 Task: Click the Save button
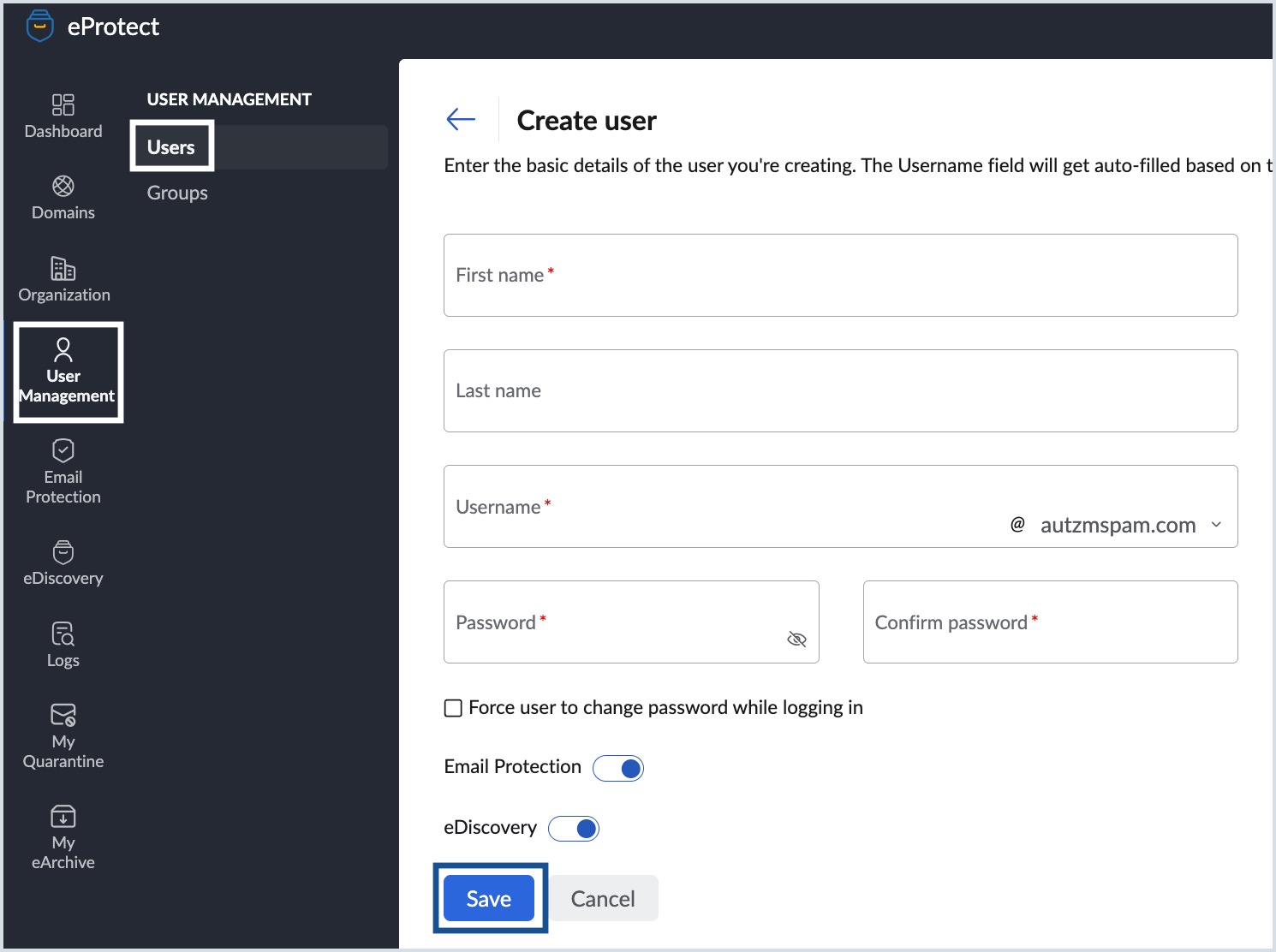[x=489, y=898]
